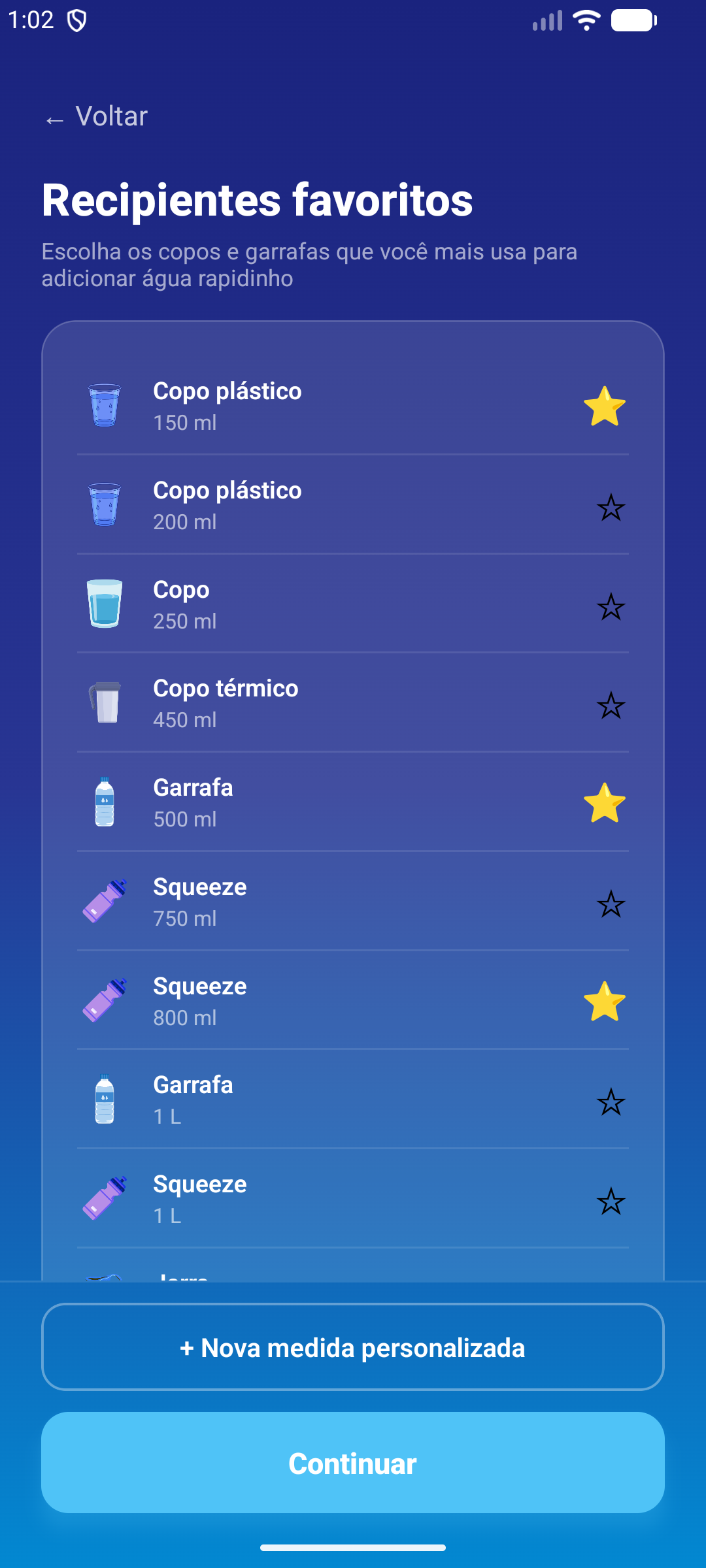Tap the Continuar button

tap(353, 1463)
